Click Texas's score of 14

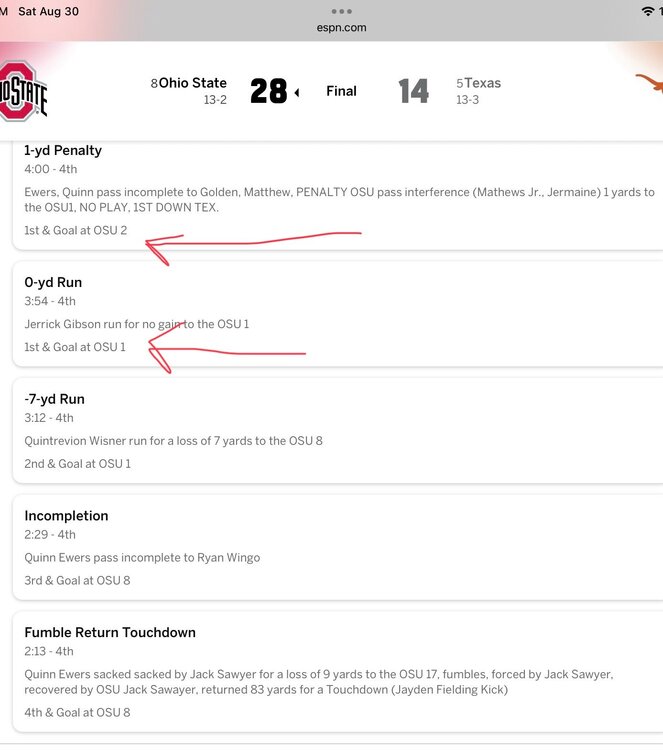(x=414, y=92)
